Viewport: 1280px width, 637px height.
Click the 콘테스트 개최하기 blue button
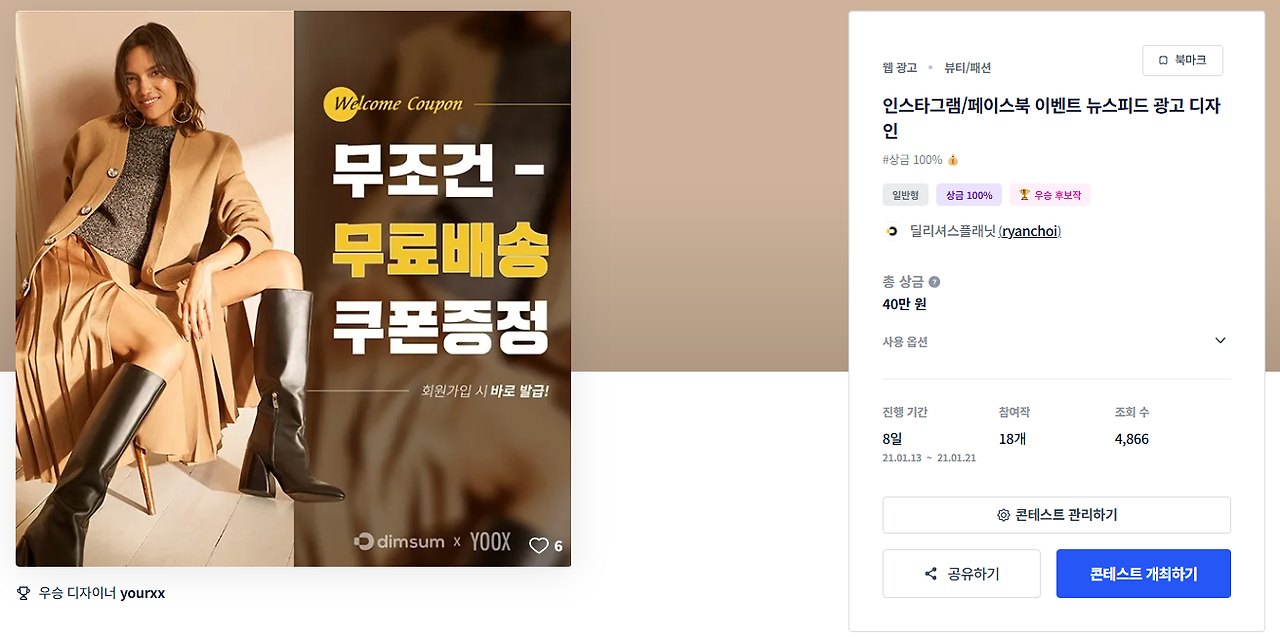pyautogui.click(x=1143, y=574)
